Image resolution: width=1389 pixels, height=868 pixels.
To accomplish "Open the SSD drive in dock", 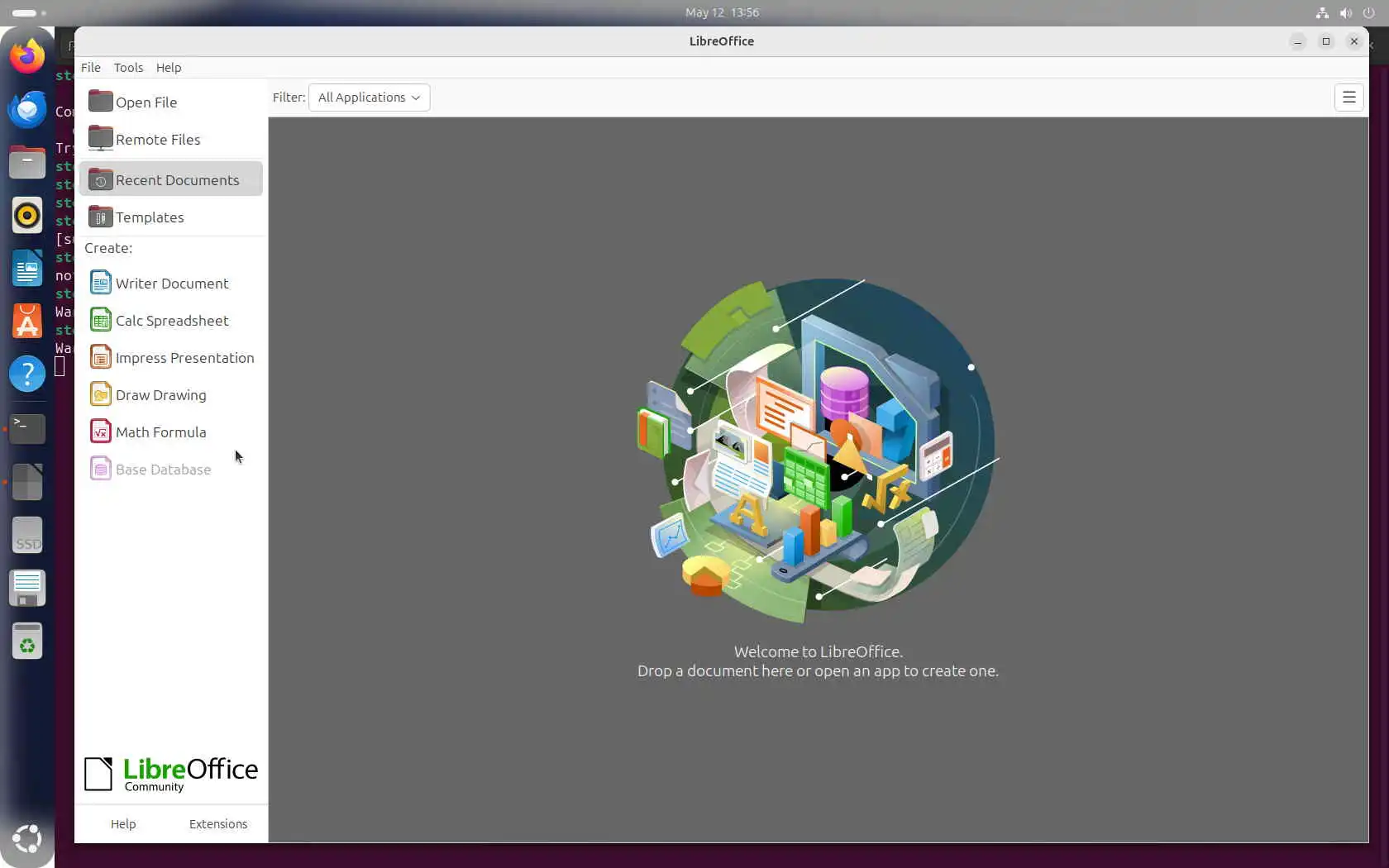I will tap(27, 535).
